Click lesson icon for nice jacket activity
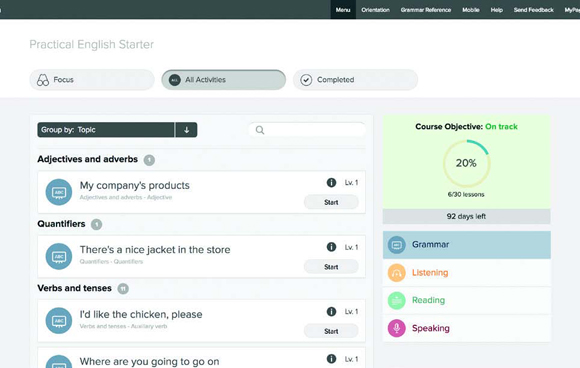 59,256
